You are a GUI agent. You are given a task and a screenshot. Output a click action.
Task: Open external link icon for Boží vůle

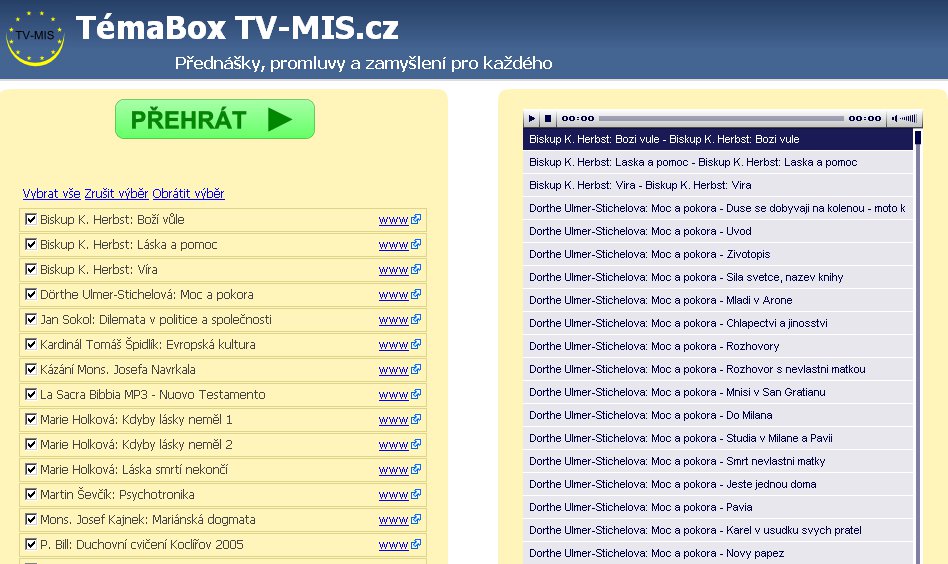coord(416,219)
